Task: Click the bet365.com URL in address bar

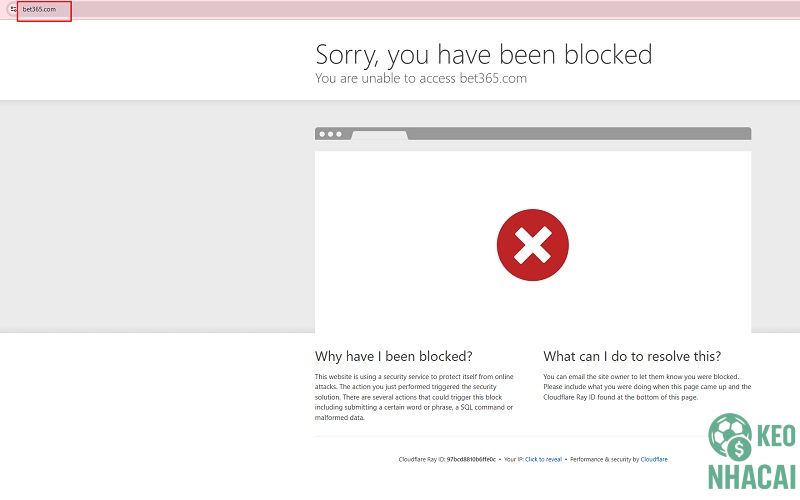Action: [39, 9]
